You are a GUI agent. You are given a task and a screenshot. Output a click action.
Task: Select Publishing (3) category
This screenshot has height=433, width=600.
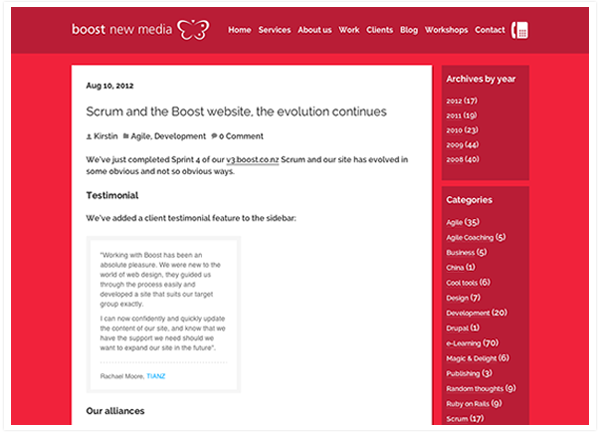tap(469, 373)
